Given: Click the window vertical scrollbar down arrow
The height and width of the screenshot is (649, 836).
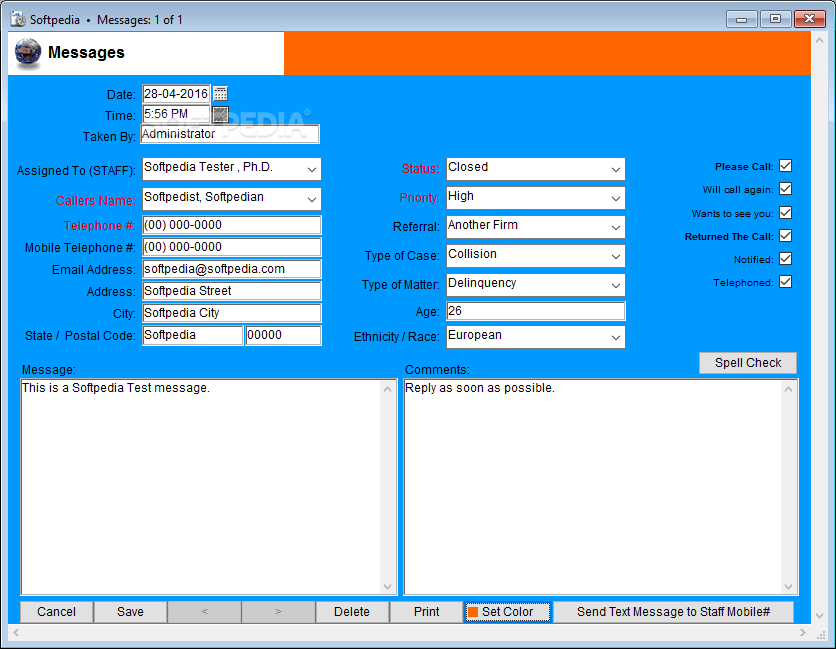Looking at the screenshot, I should (819, 615).
